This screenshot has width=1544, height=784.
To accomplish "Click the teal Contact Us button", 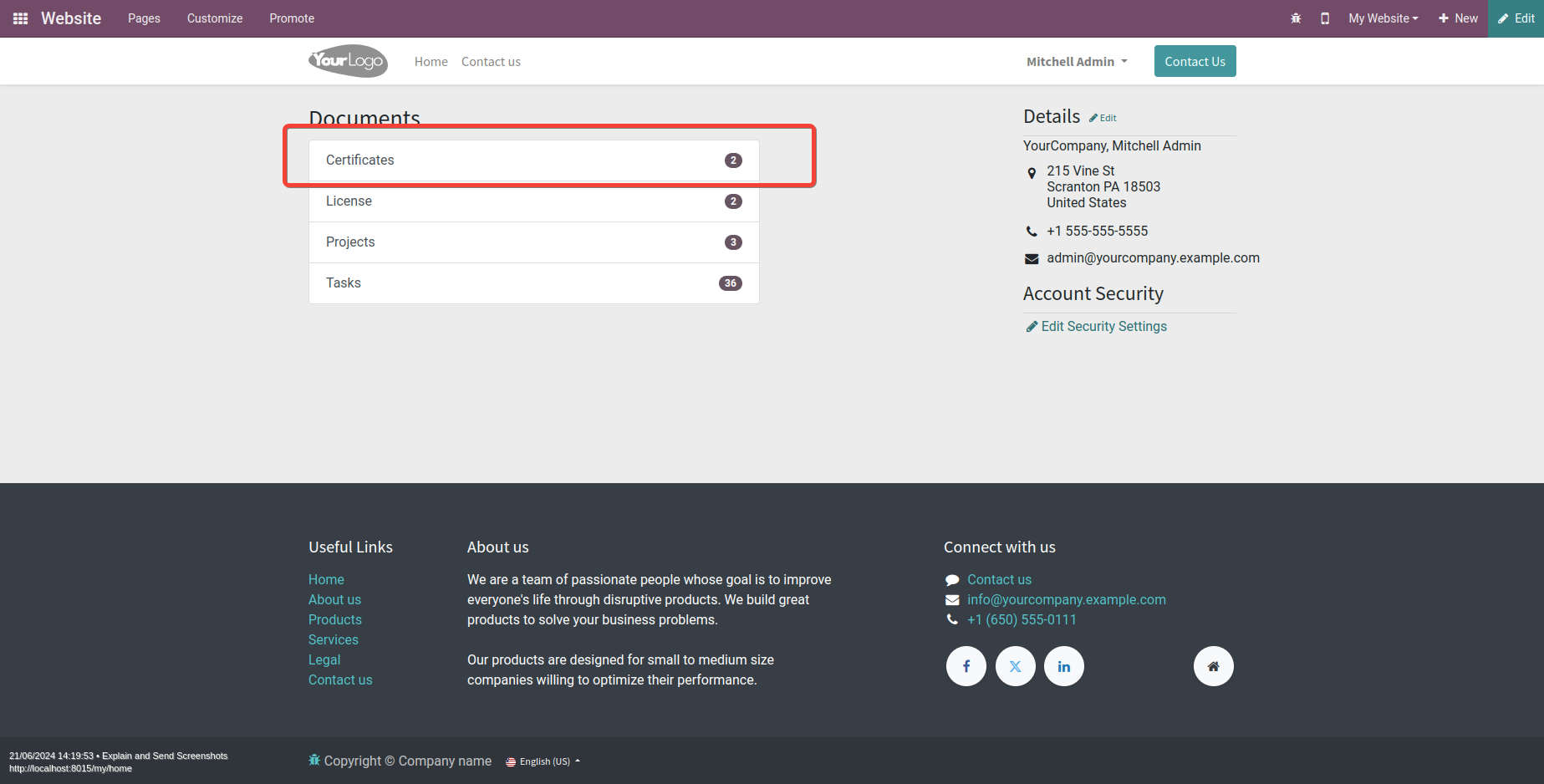I will pos(1195,61).
